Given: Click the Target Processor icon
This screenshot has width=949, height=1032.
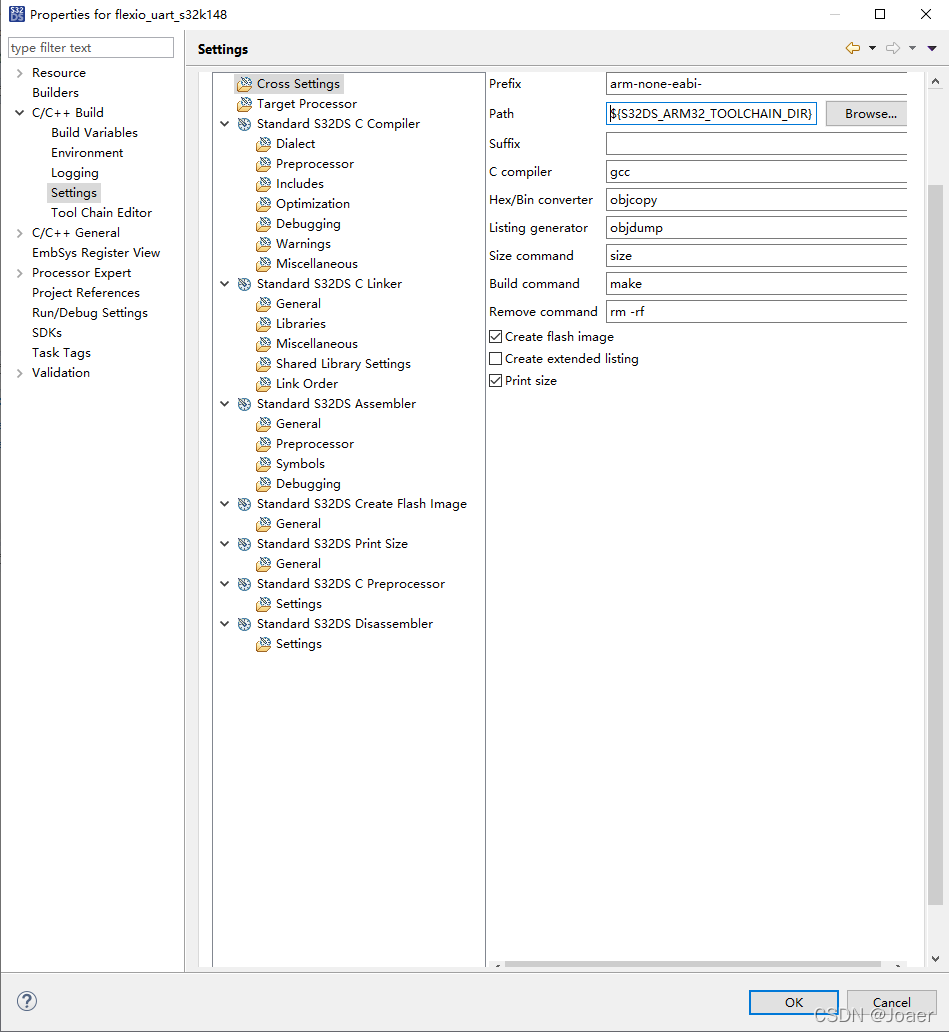Looking at the screenshot, I should (x=244, y=104).
